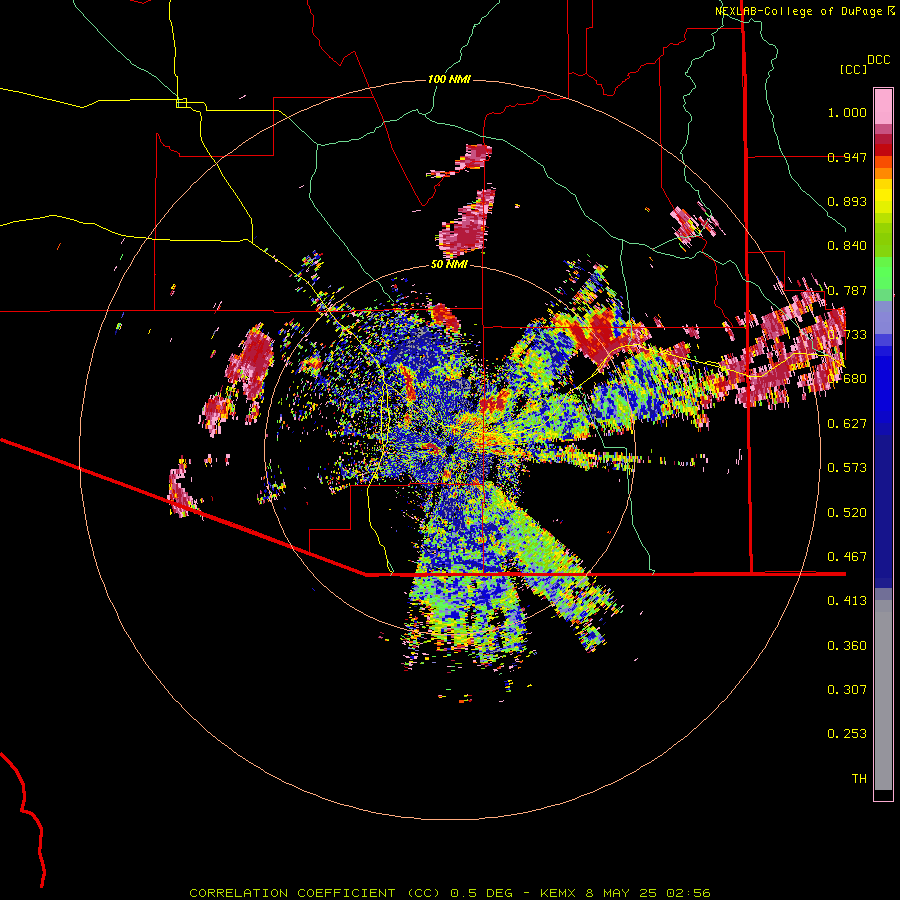The width and height of the screenshot is (900, 900).
Task: Click the [CC] units label
Action: tap(853, 69)
